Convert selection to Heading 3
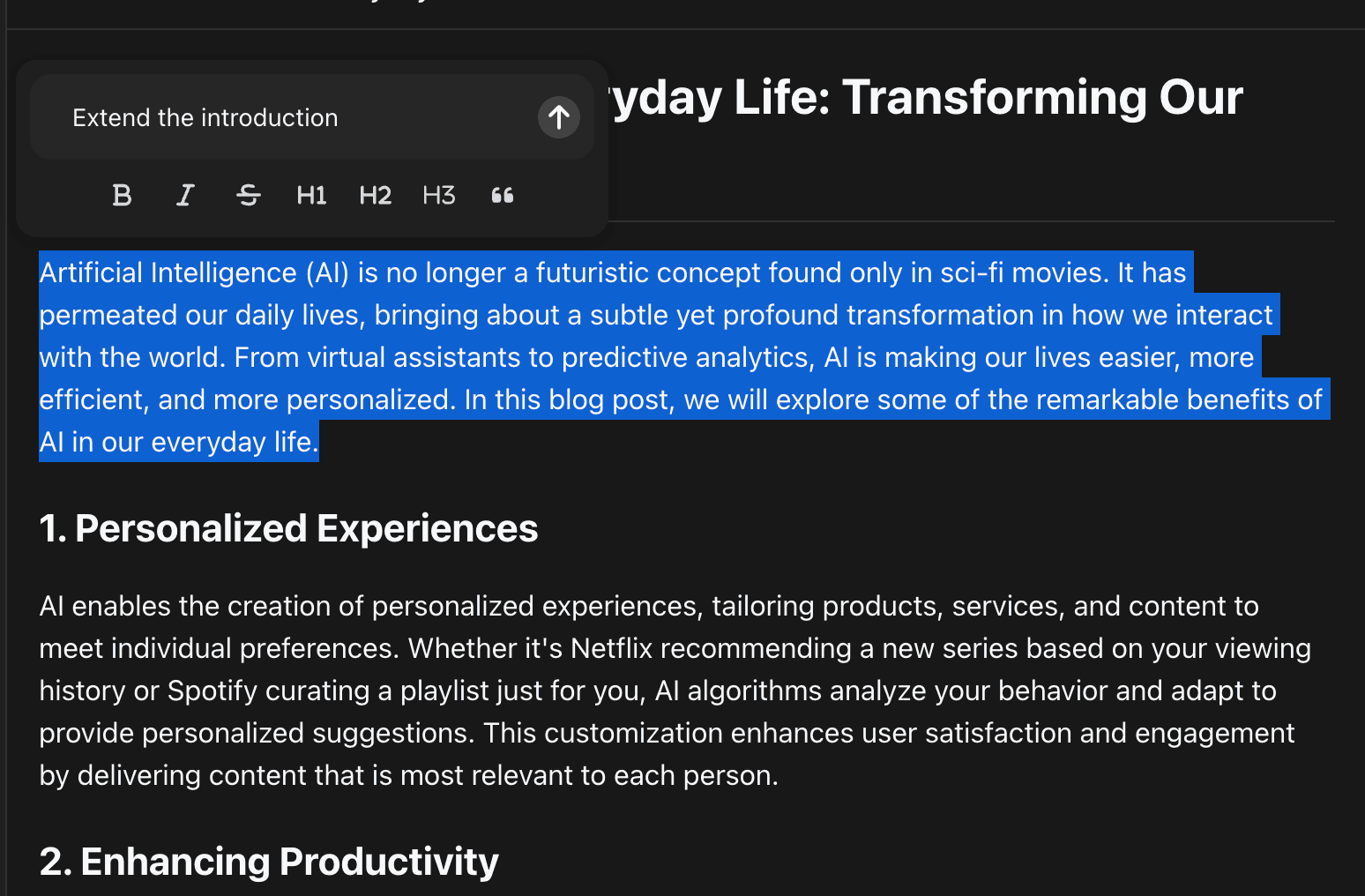 [438, 195]
